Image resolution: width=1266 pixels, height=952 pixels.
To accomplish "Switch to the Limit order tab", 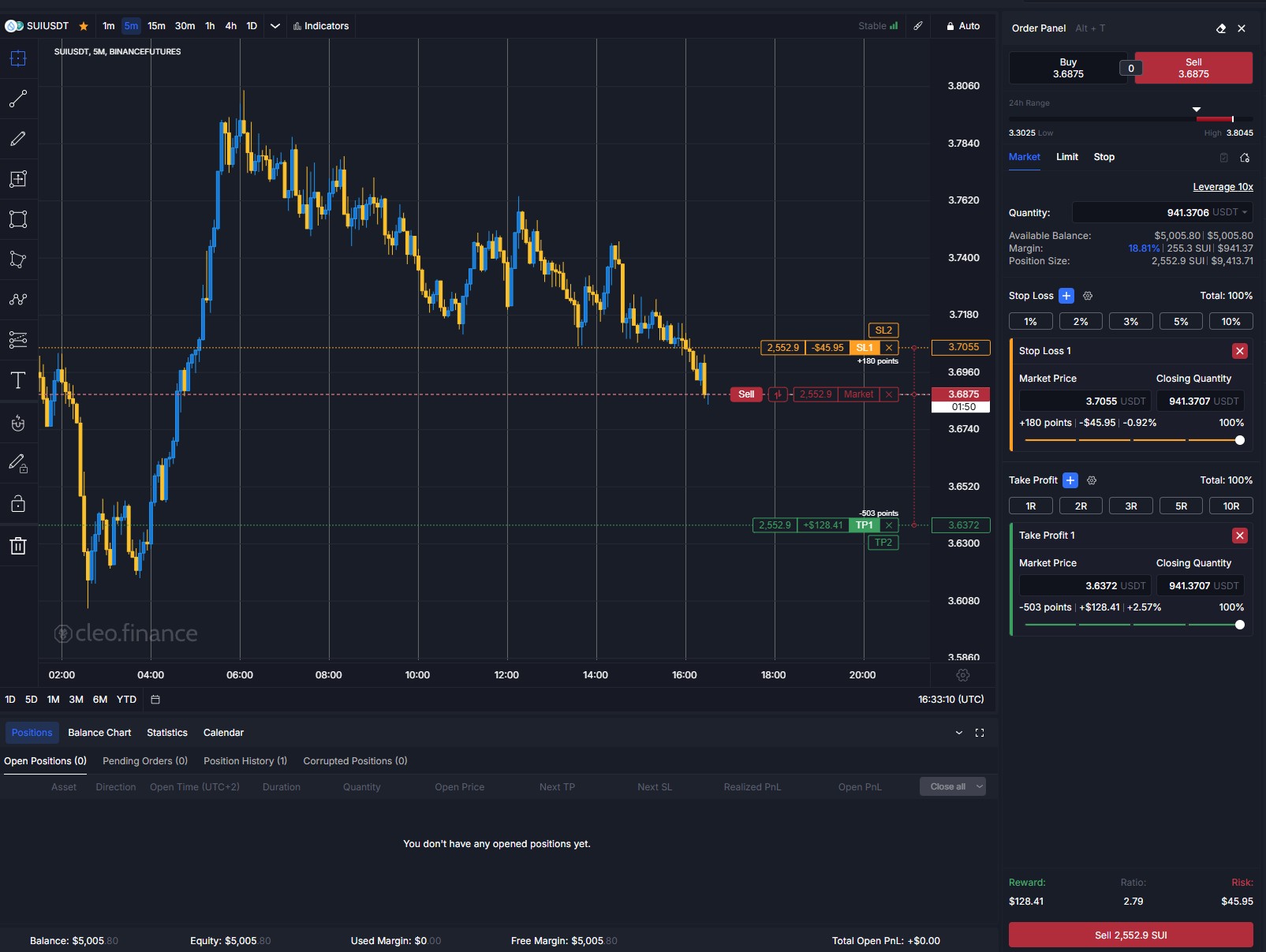I will 1066,157.
